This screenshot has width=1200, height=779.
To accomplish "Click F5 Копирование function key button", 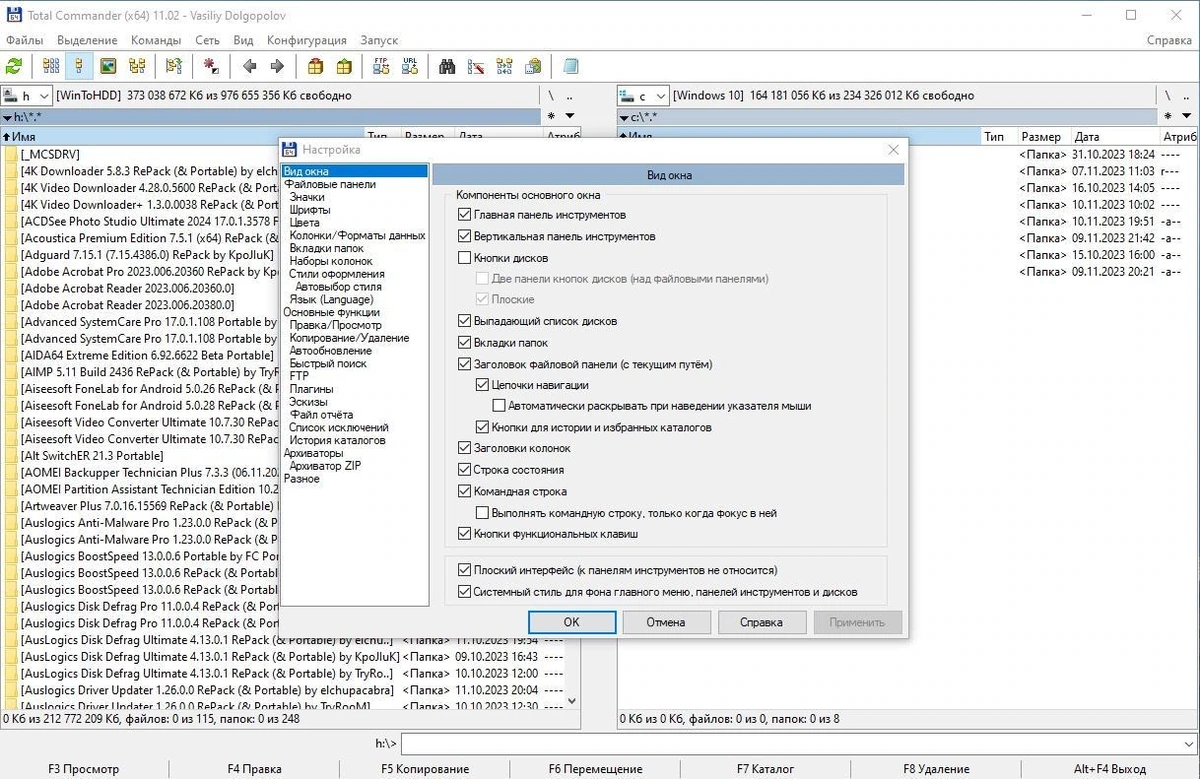I will pos(425,769).
